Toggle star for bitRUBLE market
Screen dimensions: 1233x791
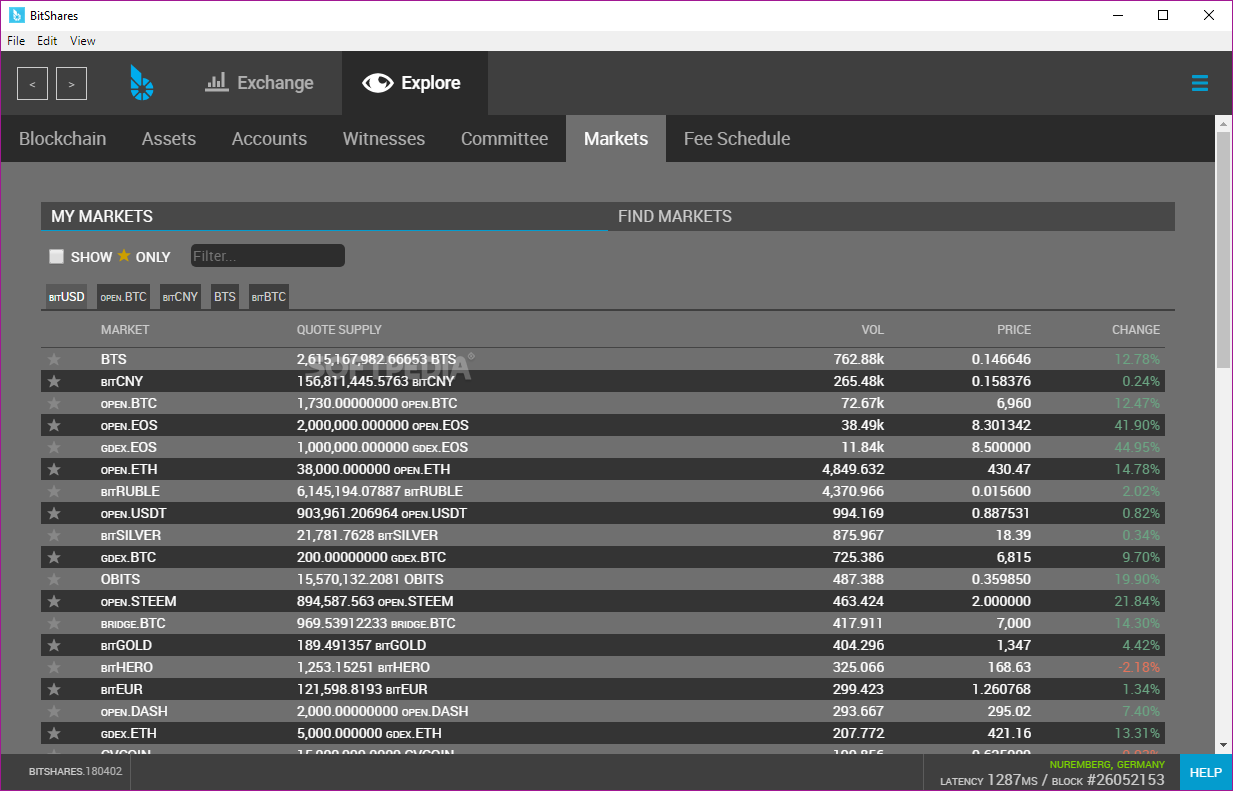coord(54,491)
